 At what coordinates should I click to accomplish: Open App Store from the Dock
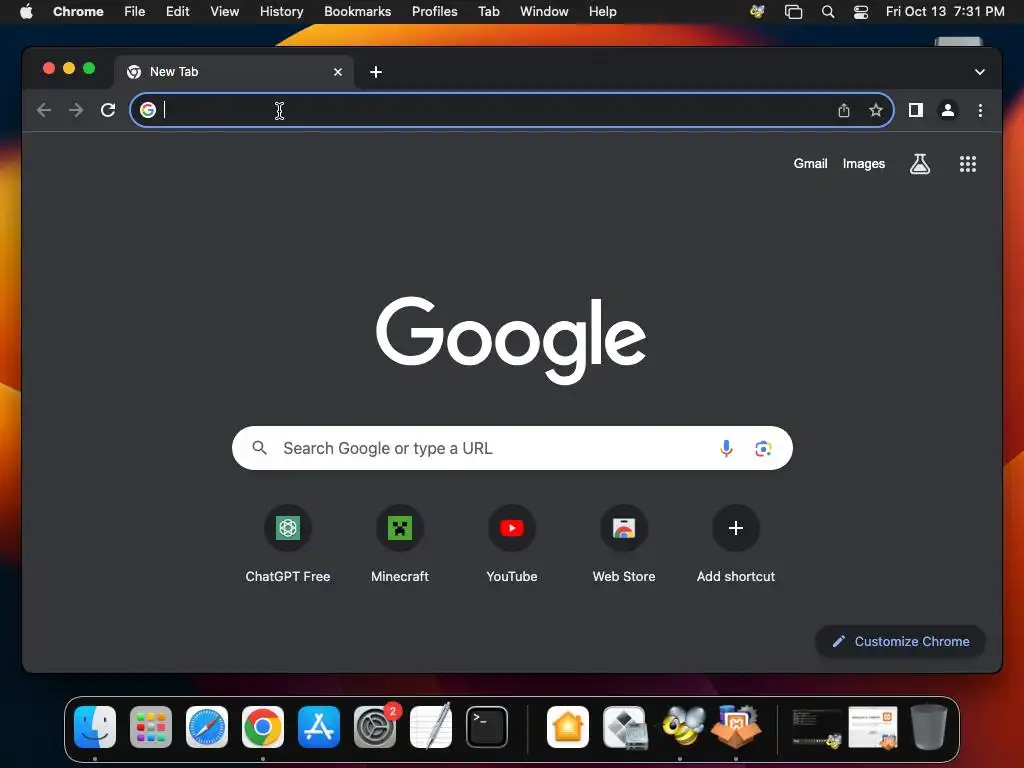[x=319, y=727]
